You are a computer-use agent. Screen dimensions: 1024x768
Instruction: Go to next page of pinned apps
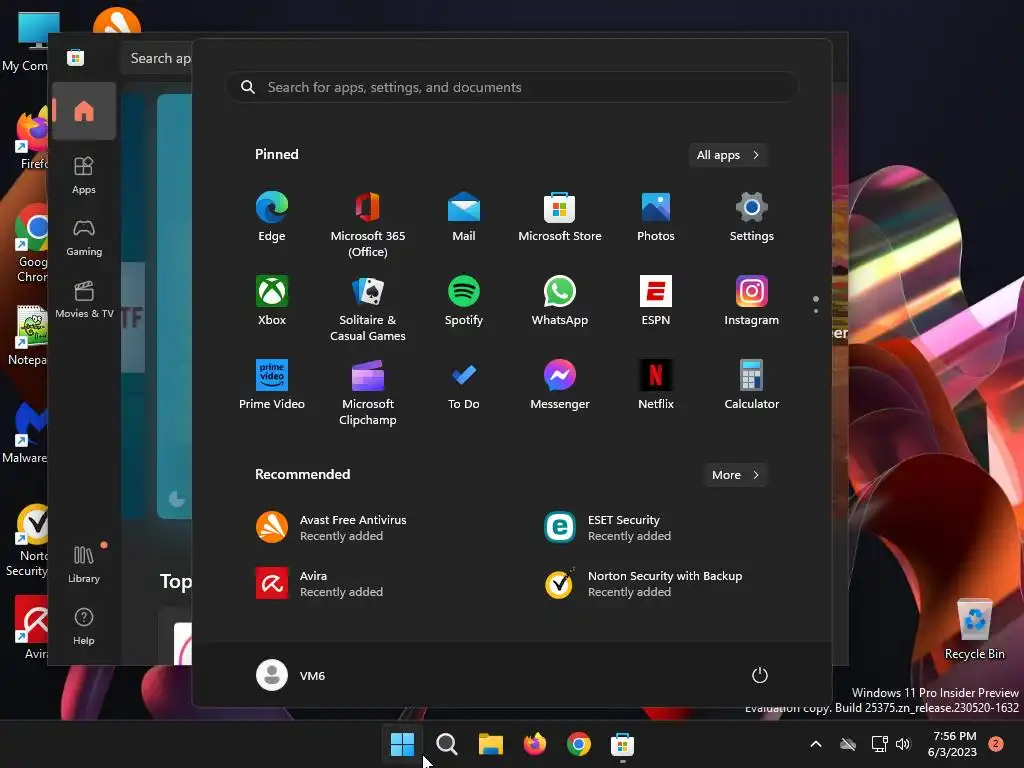click(x=816, y=312)
